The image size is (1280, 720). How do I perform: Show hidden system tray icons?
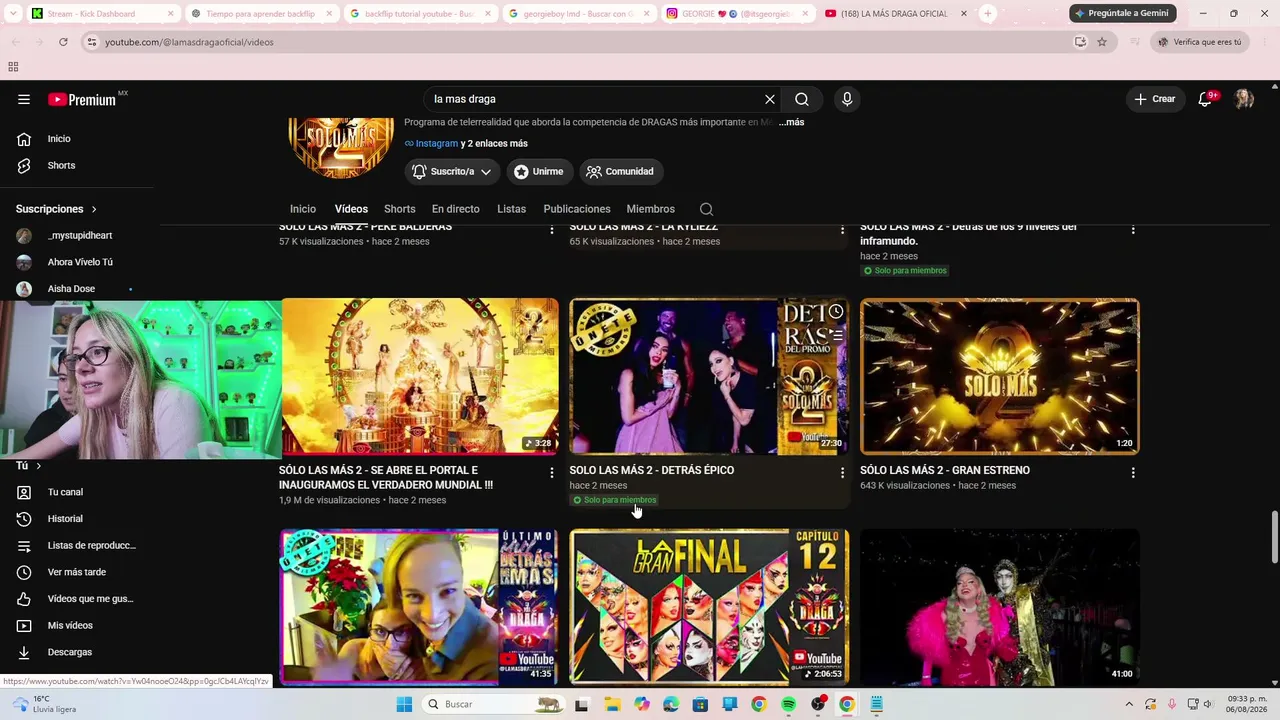coord(1129,704)
